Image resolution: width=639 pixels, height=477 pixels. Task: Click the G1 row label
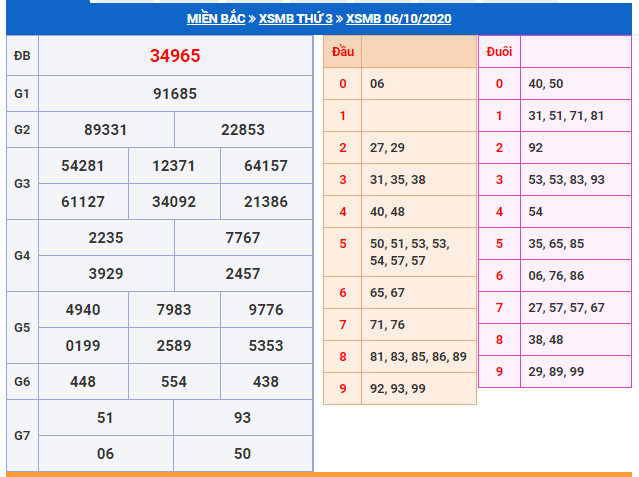coord(22,94)
